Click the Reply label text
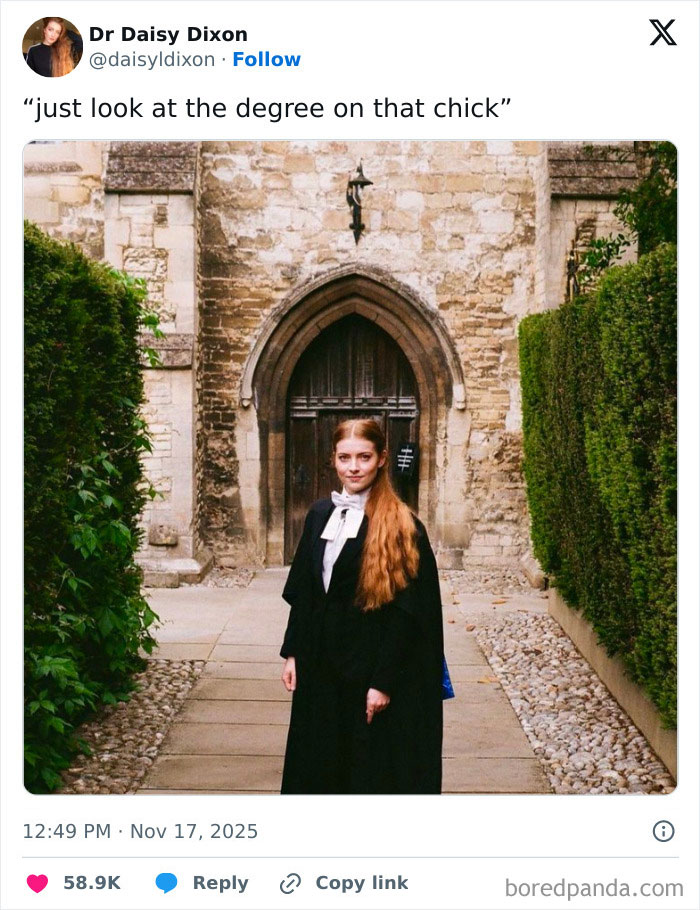The width and height of the screenshot is (700, 910). (x=219, y=882)
